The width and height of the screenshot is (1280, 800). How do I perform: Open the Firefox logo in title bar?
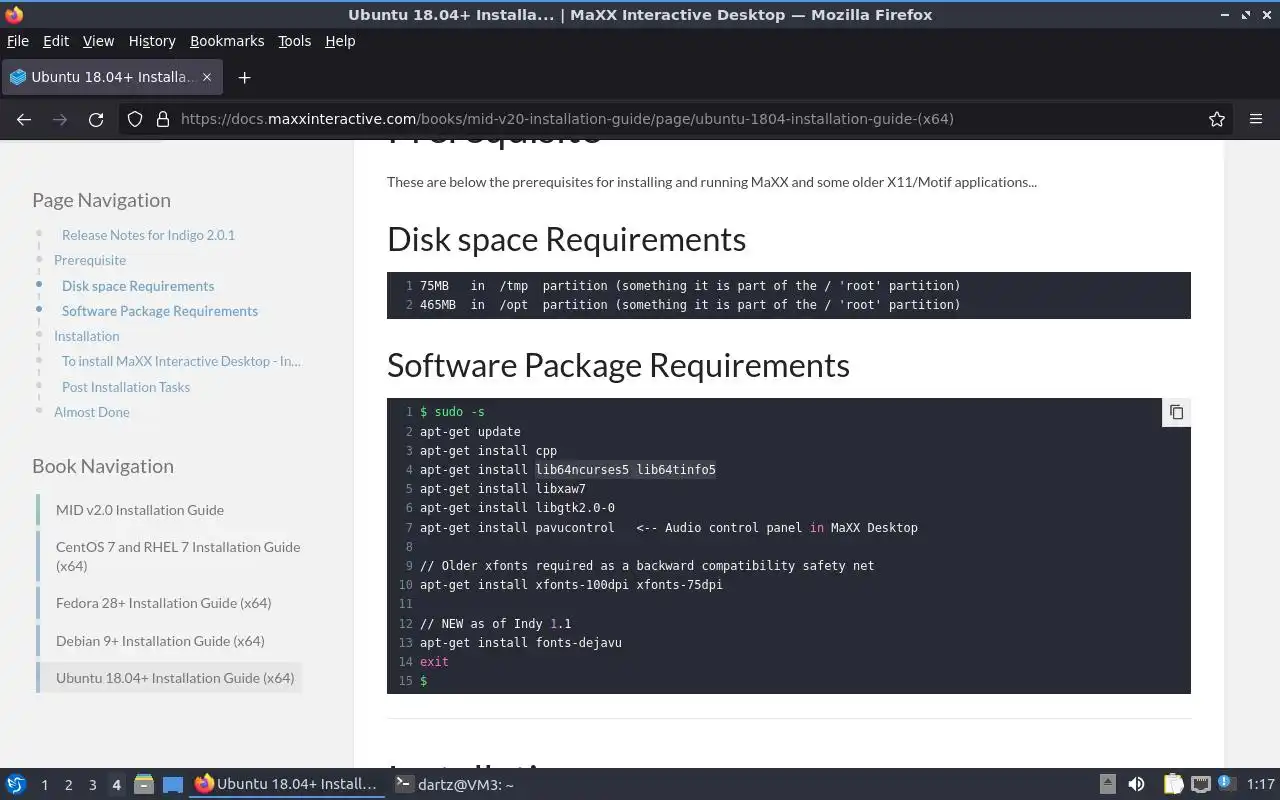pos(14,14)
